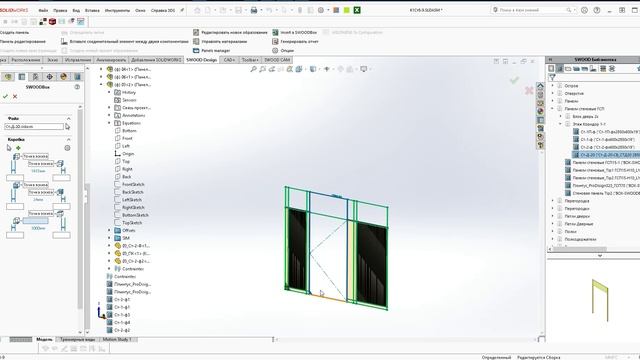Collapse the Коробка section
This screenshot has height=360, width=640.
[69, 140]
